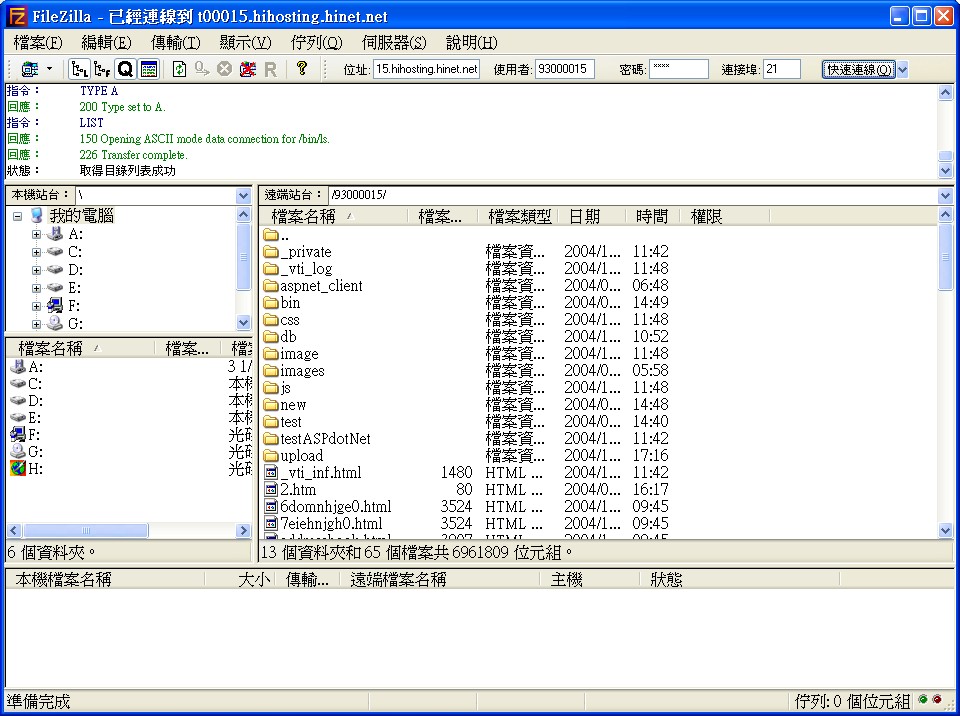Click the 密碼 password input field
This screenshot has height=716, width=960.
pyautogui.click(x=678, y=69)
